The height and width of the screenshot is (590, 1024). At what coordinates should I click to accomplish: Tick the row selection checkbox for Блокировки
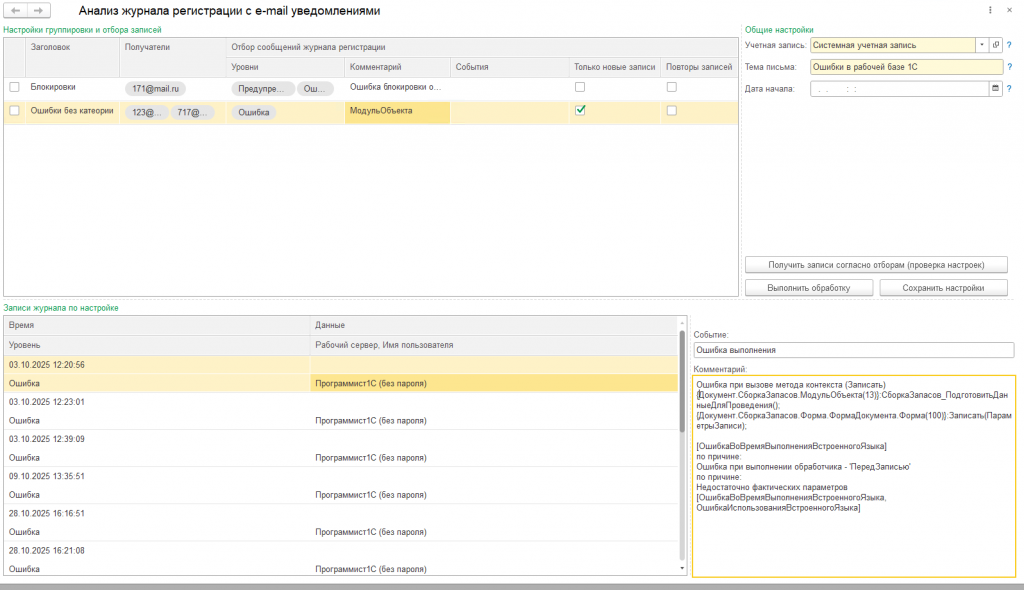[x=14, y=87]
